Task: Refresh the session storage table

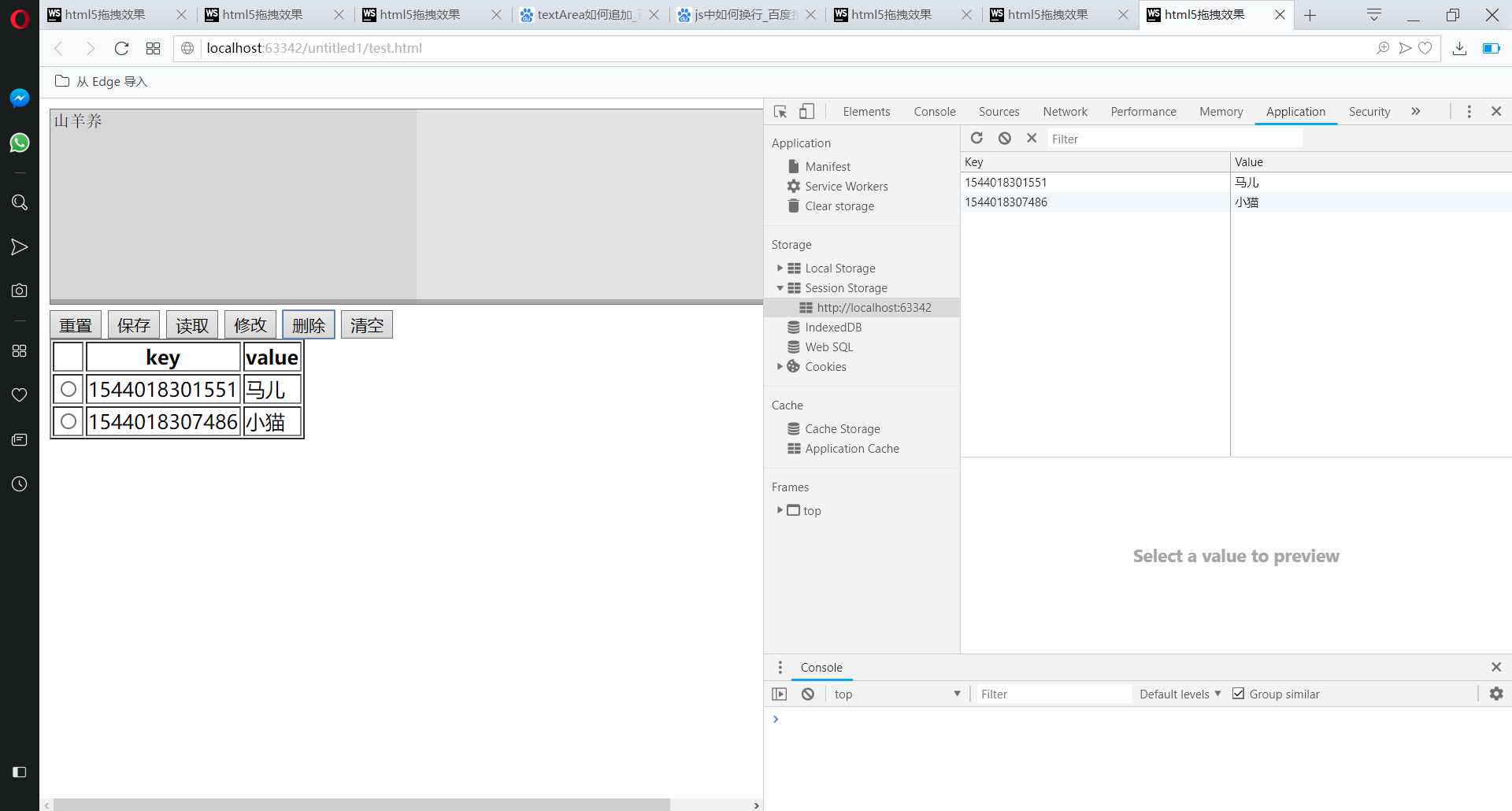Action: point(976,139)
